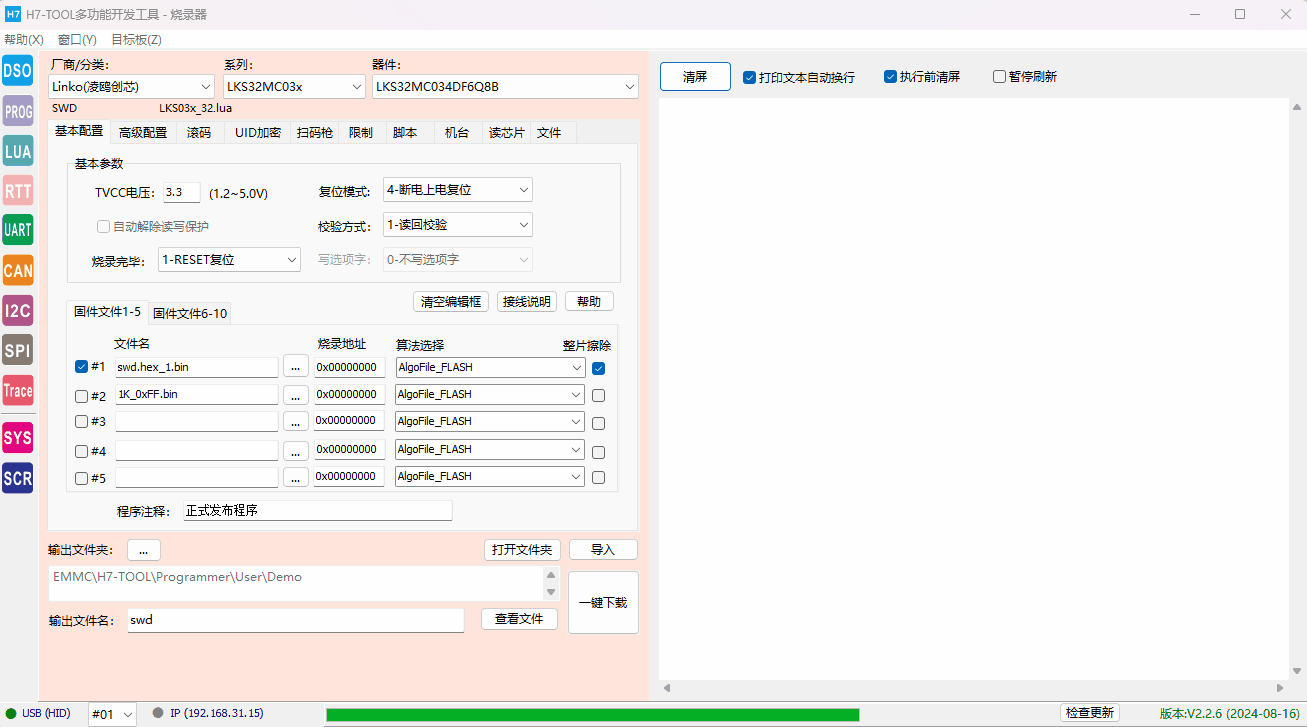1307x727 pixels.
Task: Select the Trace sidebar icon
Action: (x=18, y=391)
